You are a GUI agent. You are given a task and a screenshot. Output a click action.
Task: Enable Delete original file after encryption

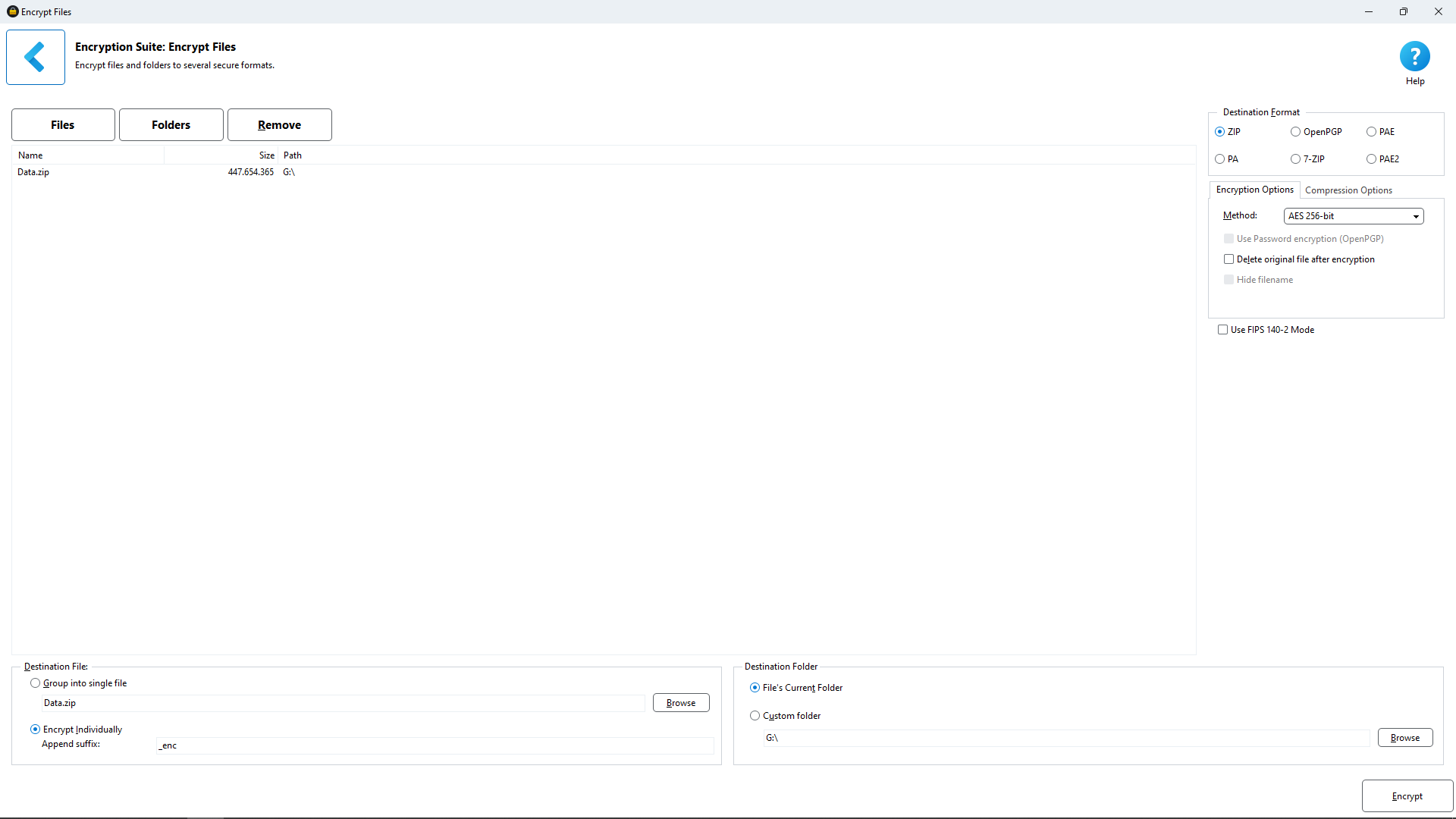1229,259
